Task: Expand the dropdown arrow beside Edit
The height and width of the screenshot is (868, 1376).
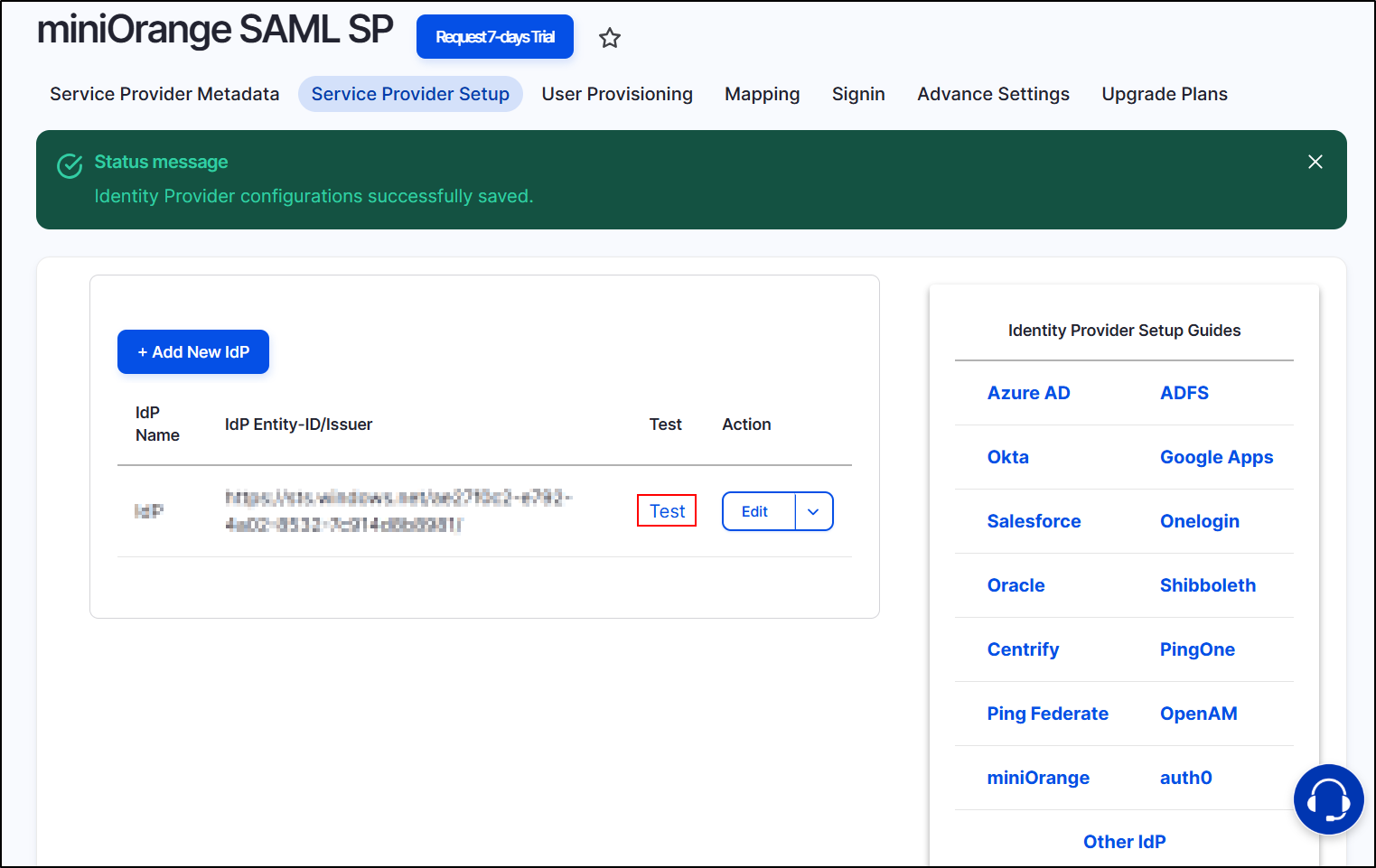Action: click(x=813, y=511)
